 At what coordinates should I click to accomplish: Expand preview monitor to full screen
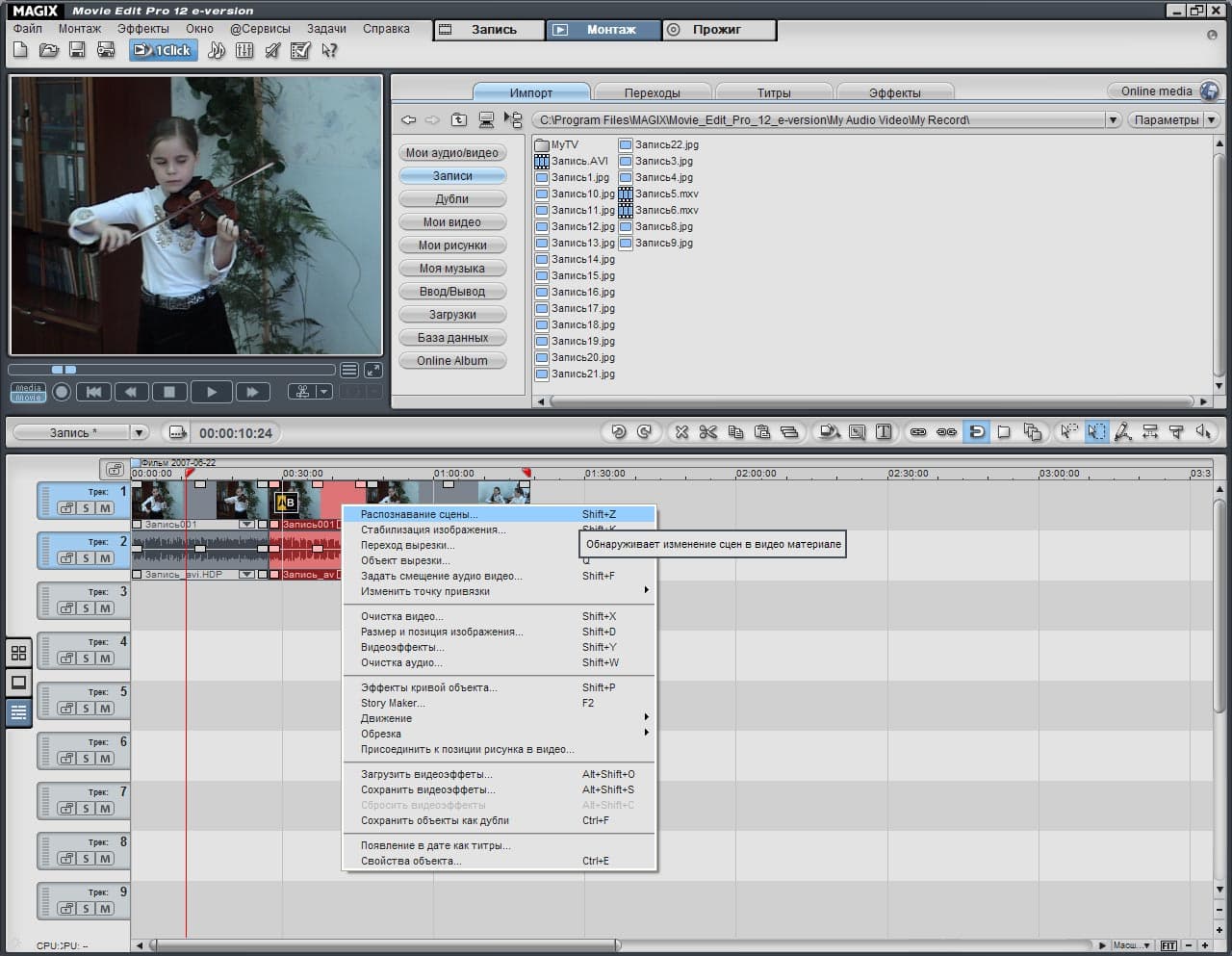[373, 370]
